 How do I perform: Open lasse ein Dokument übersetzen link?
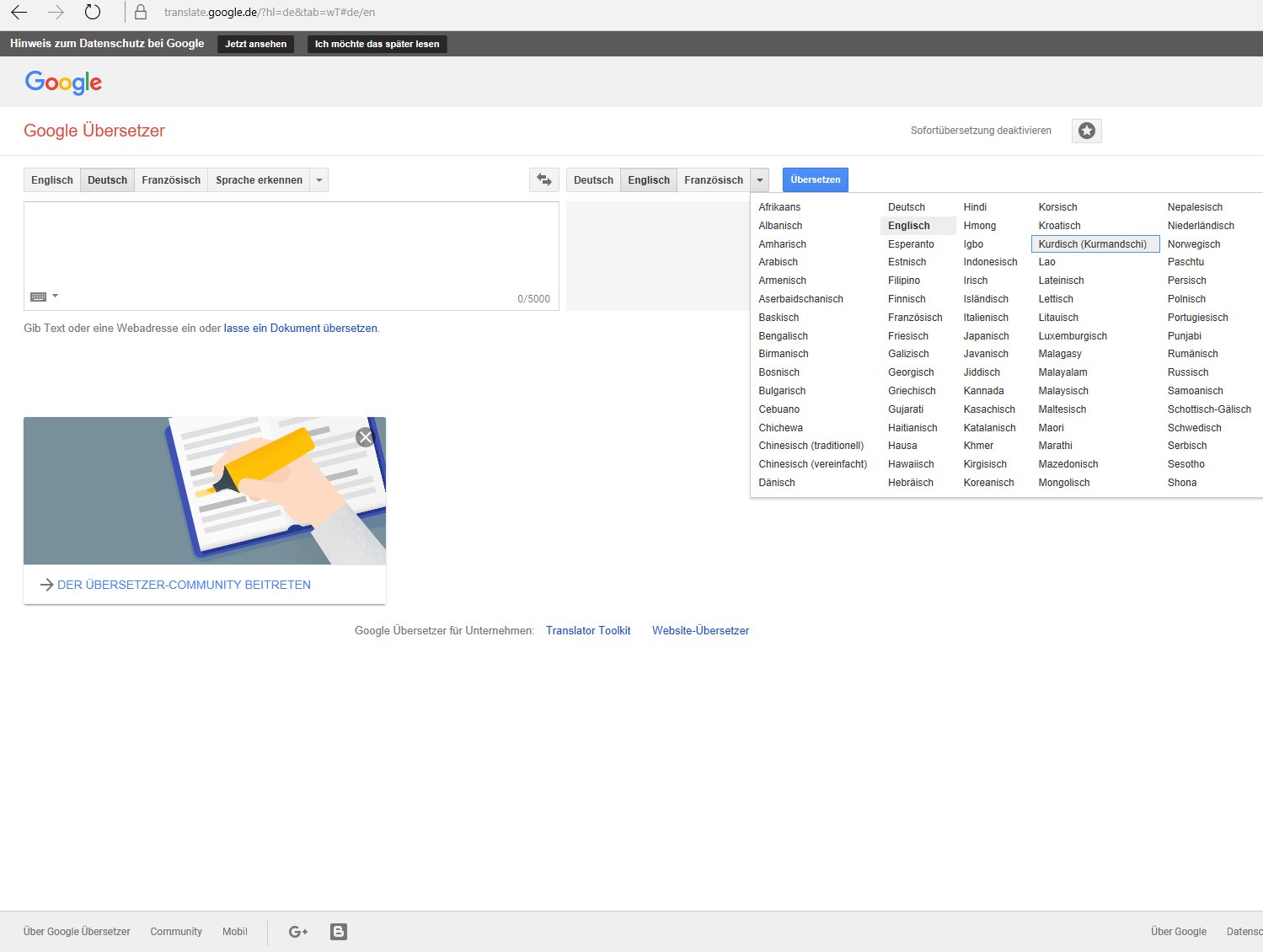(301, 329)
